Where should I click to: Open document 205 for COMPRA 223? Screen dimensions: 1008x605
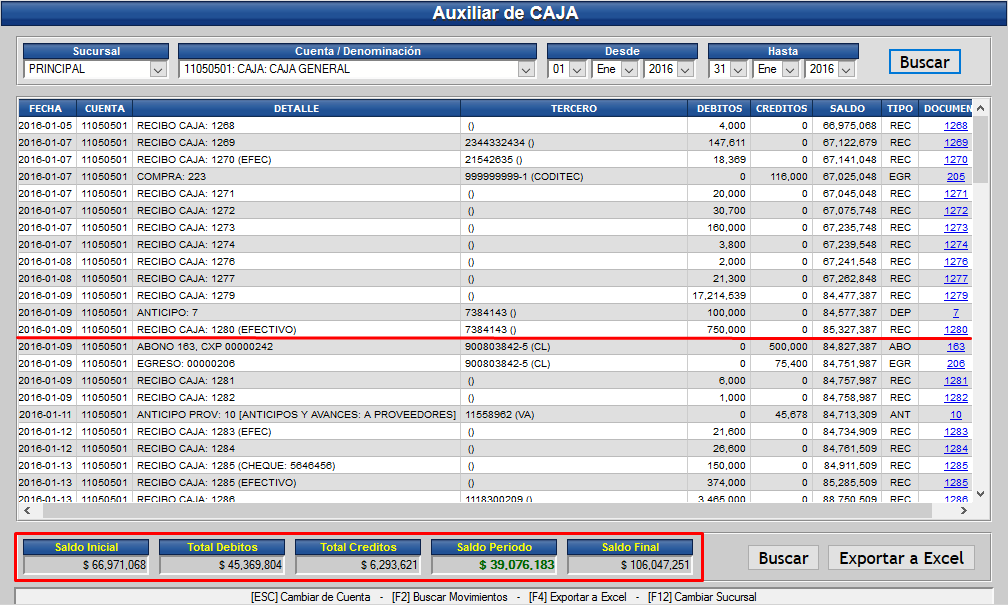(953, 176)
